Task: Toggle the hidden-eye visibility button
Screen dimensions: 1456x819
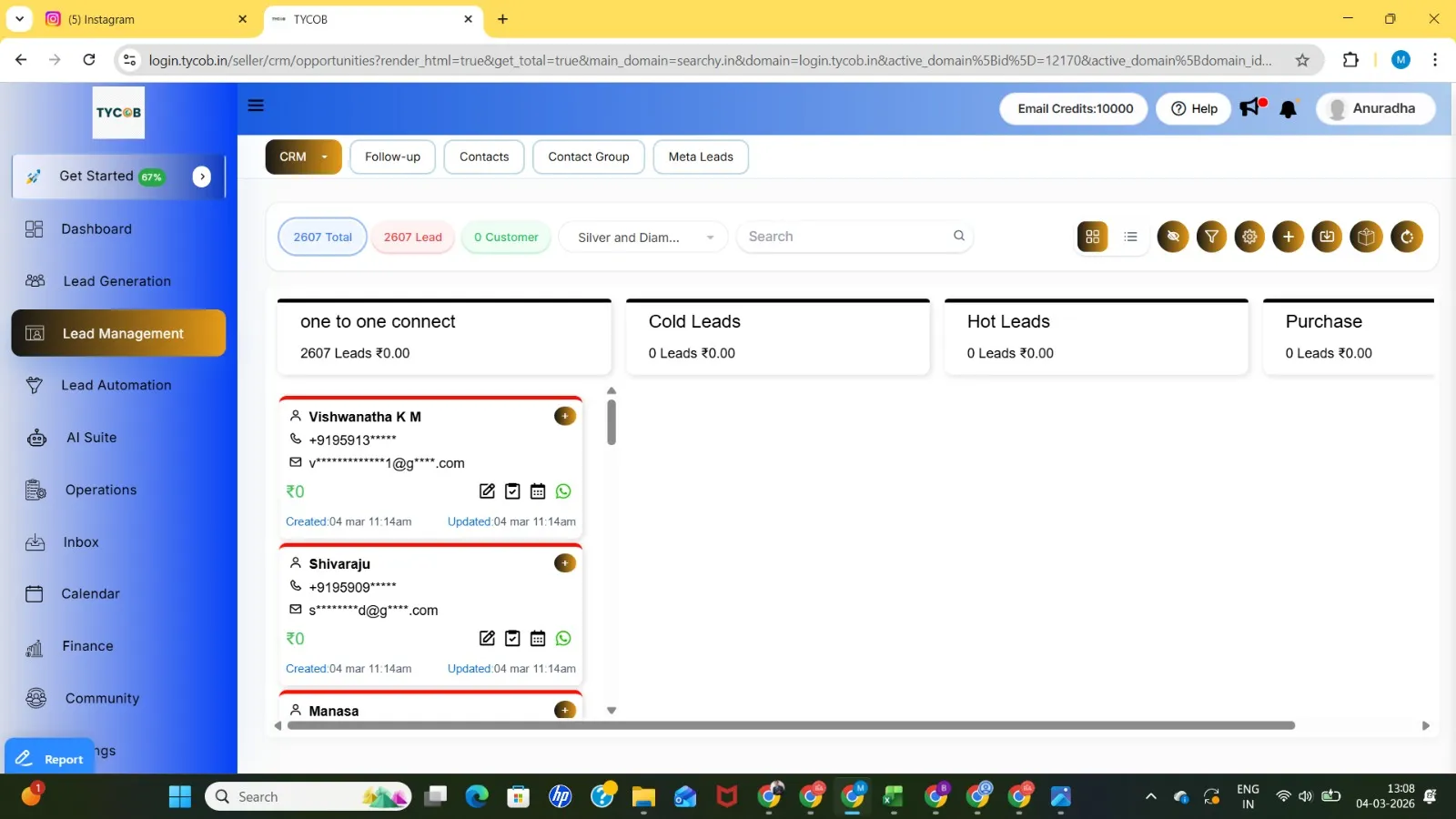Action: (x=1173, y=237)
